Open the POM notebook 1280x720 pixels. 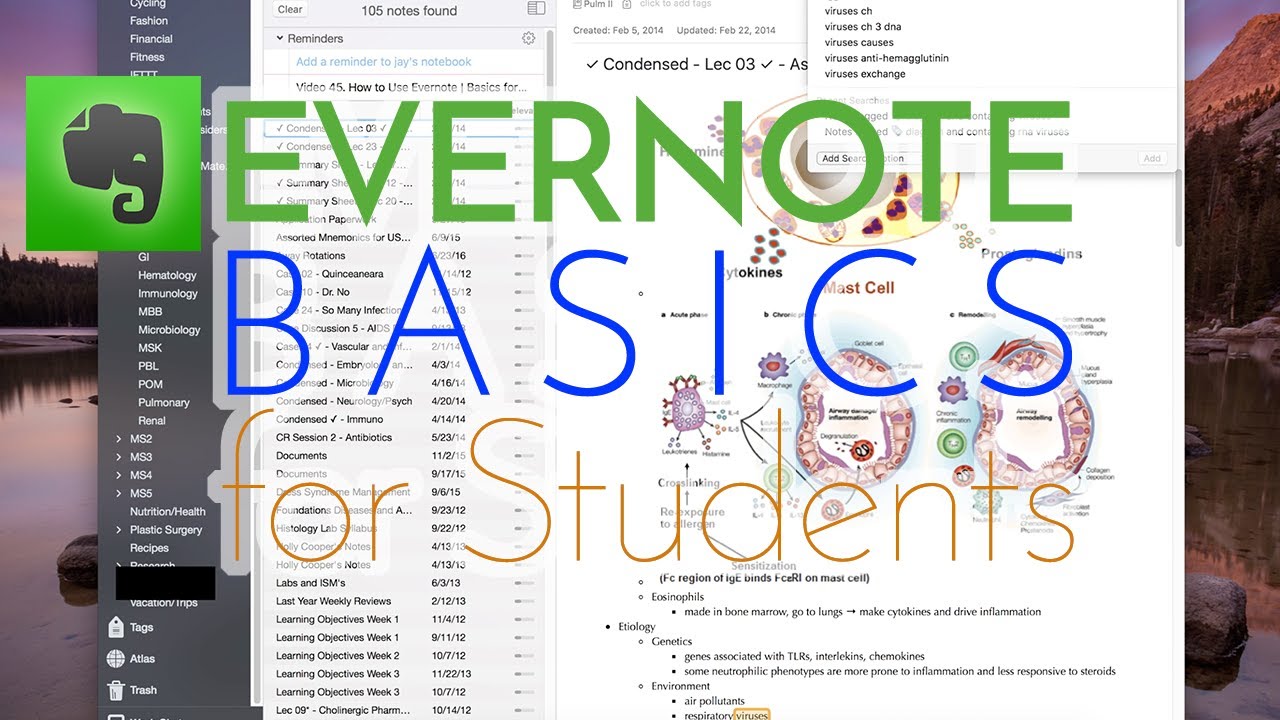click(x=150, y=384)
